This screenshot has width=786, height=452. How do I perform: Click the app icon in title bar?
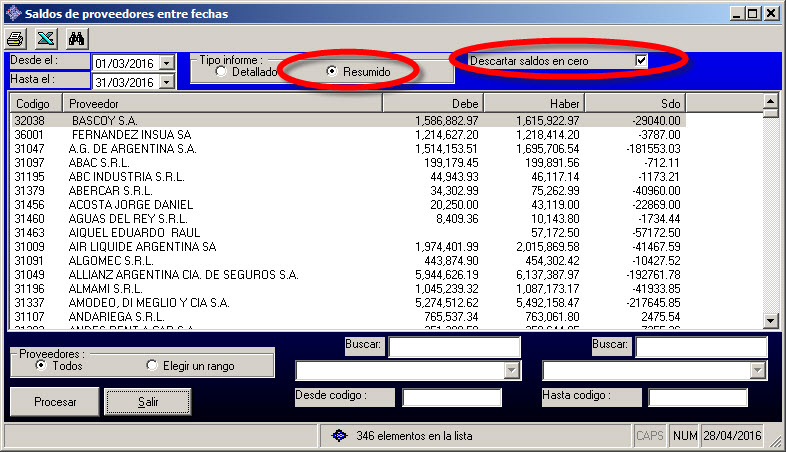(12, 14)
